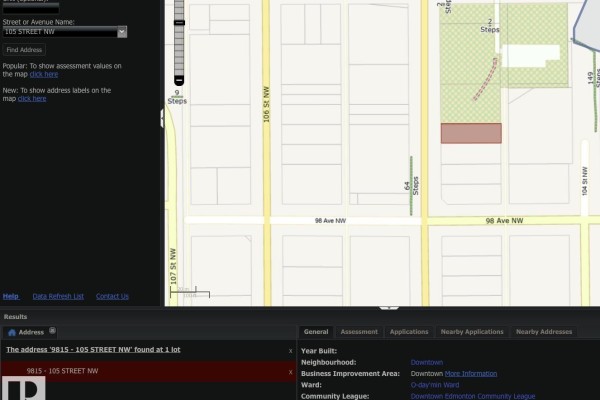Collapse the Results panel via divider handle

389,308
